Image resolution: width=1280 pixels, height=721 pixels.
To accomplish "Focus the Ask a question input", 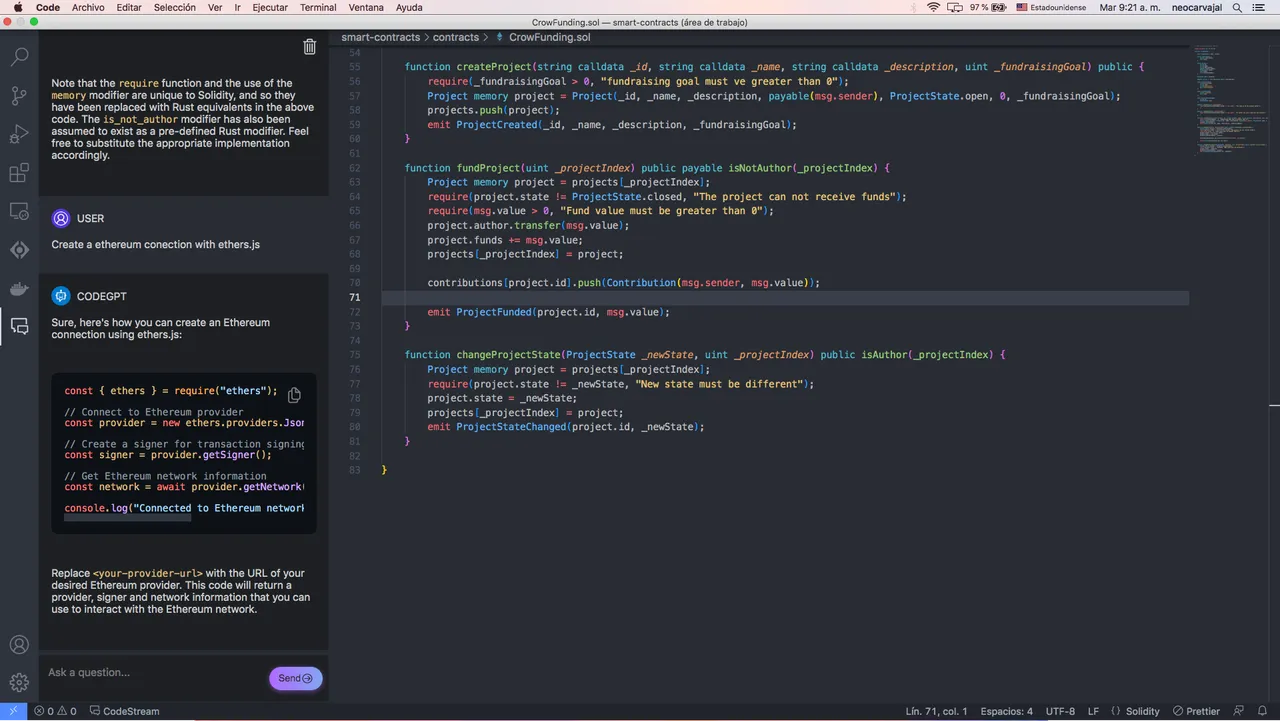I will click(x=155, y=673).
